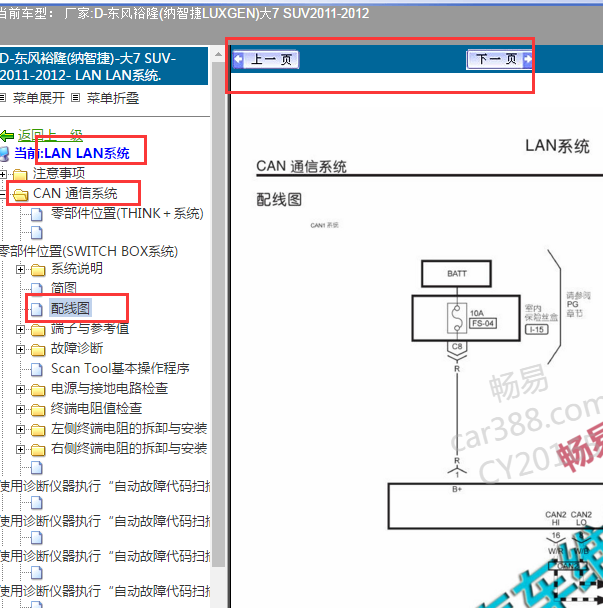This screenshot has width=603, height=608.
Task: Click the 电源与接地电路检查 folder icon
Action: point(38,390)
